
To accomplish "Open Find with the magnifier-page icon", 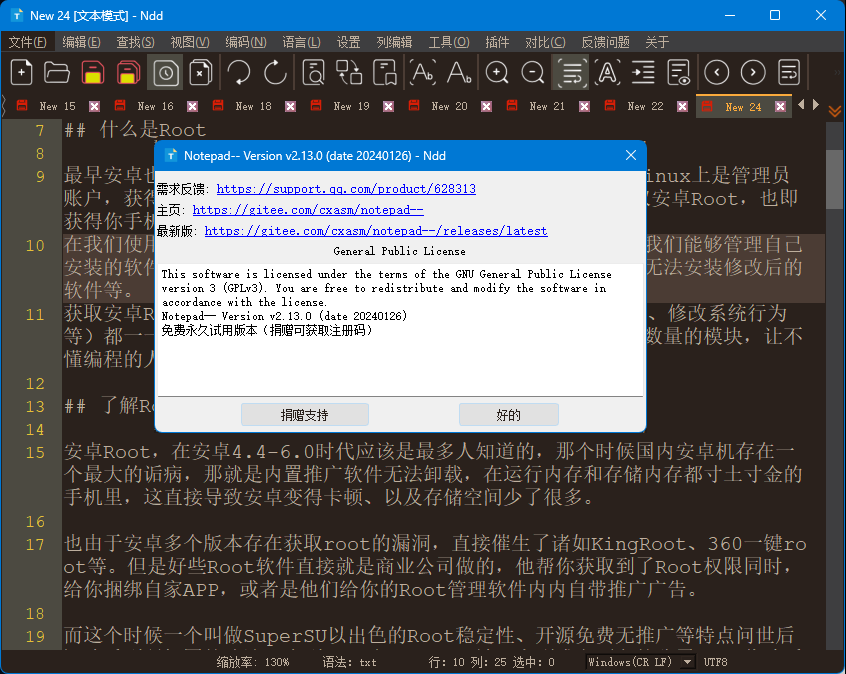I will coord(313,72).
